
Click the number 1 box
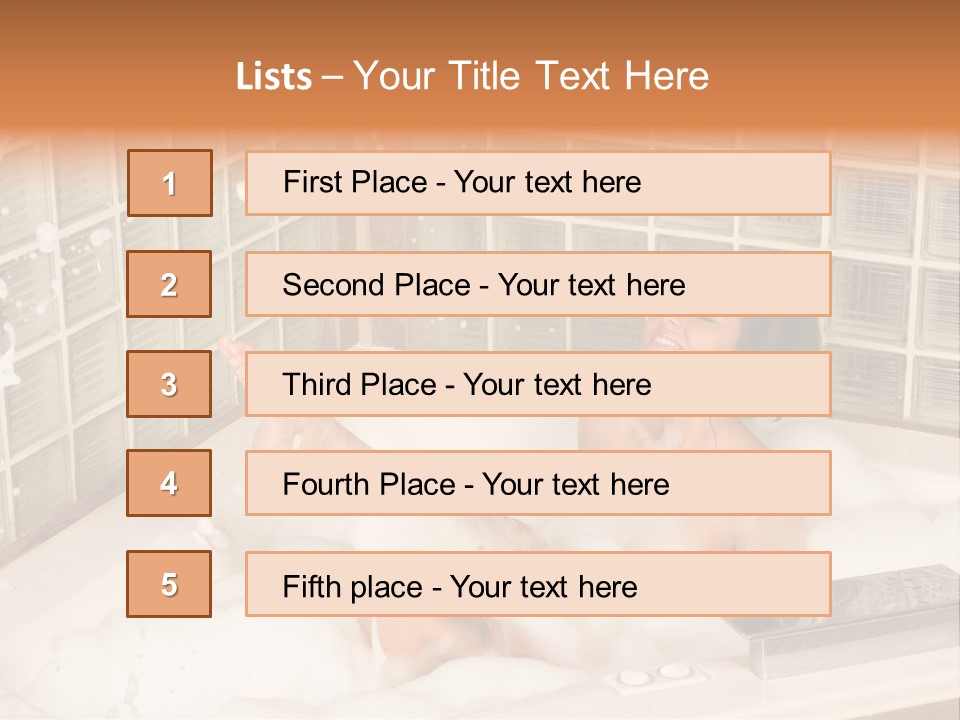click(x=170, y=183)
